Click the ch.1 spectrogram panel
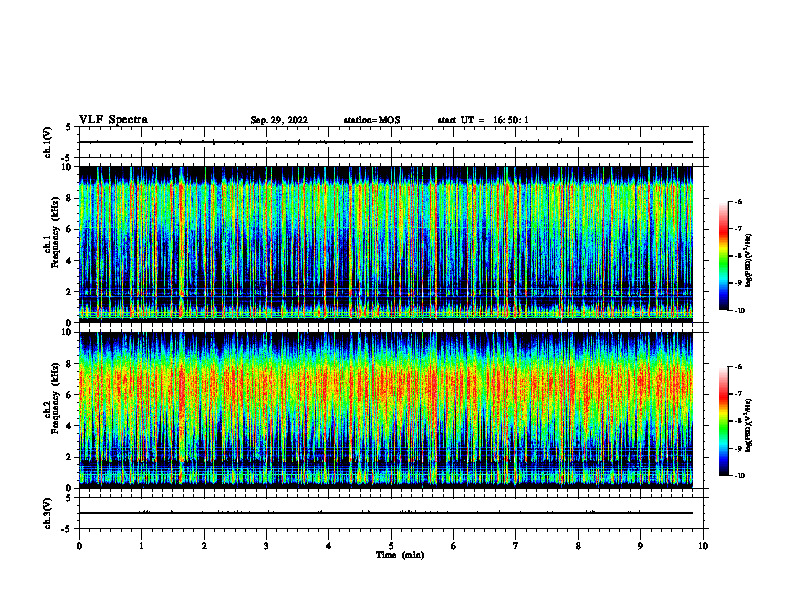This screenshot has height=612, width=792. coord(386,244)
